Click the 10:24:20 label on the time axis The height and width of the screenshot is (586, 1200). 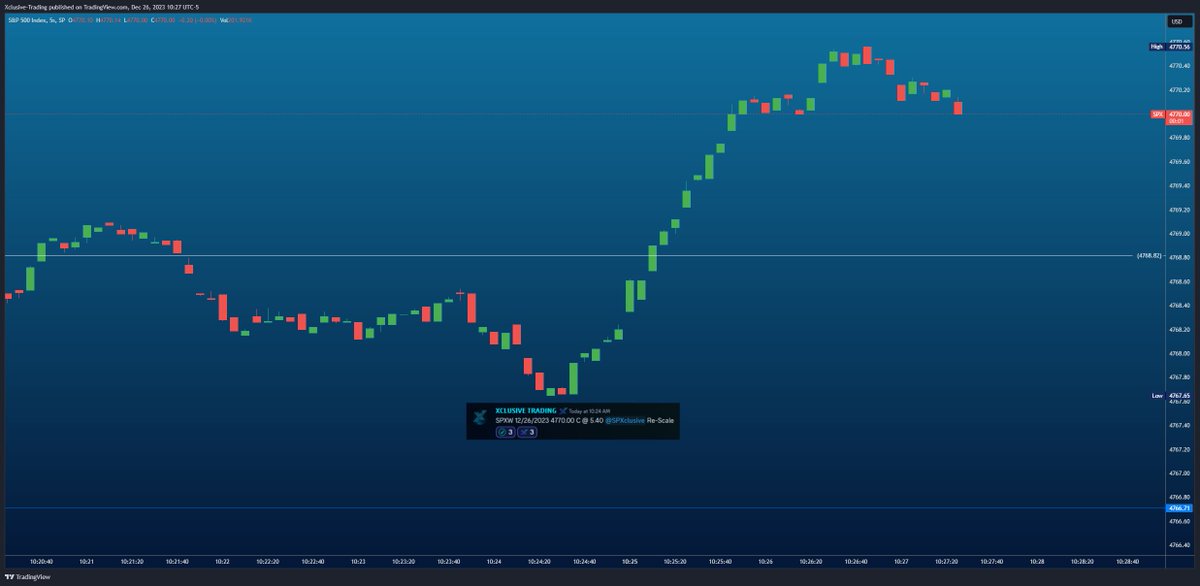click(x=539, y=561)
